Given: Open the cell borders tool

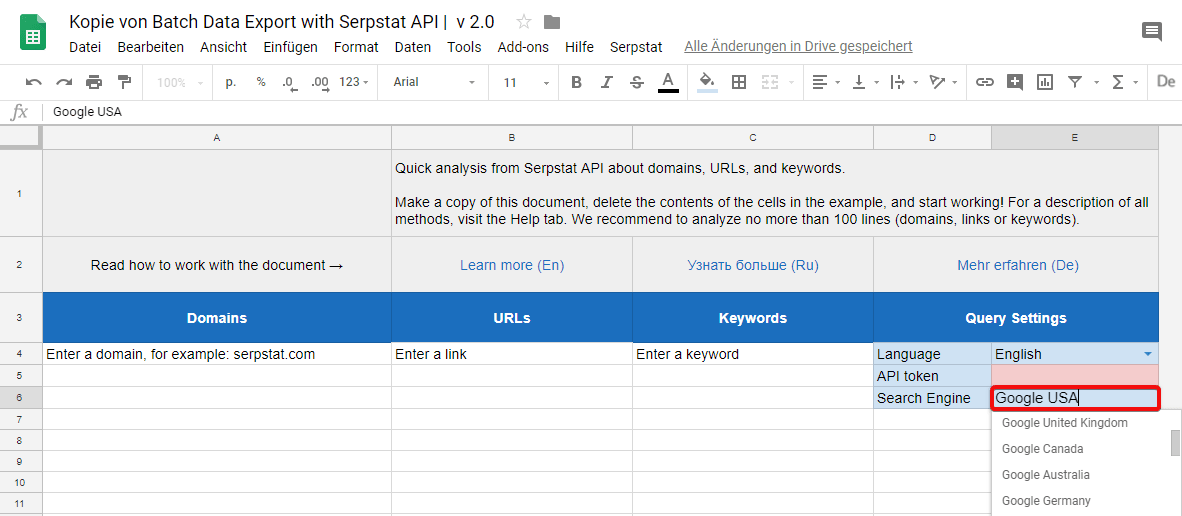Looking at the screenshot, I should [739, 83].
